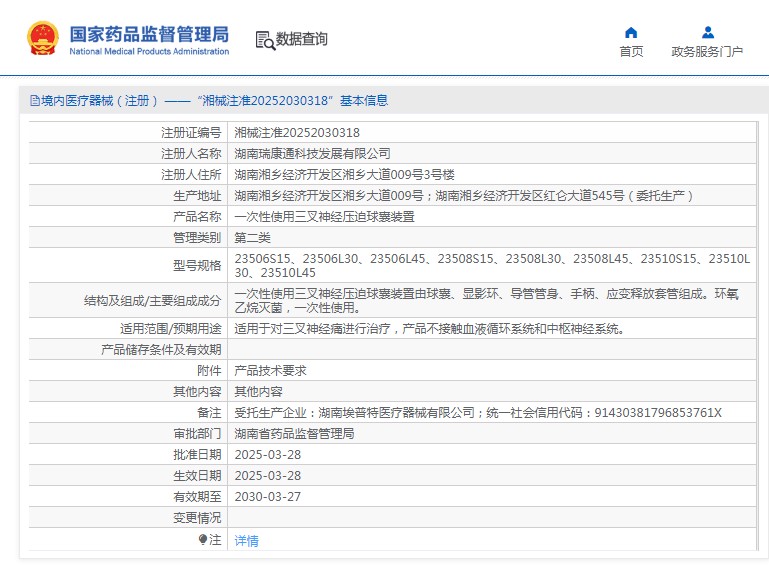
Task: Select remark with credit code 91430381796853761X
Action: click(x=478, y=412)
